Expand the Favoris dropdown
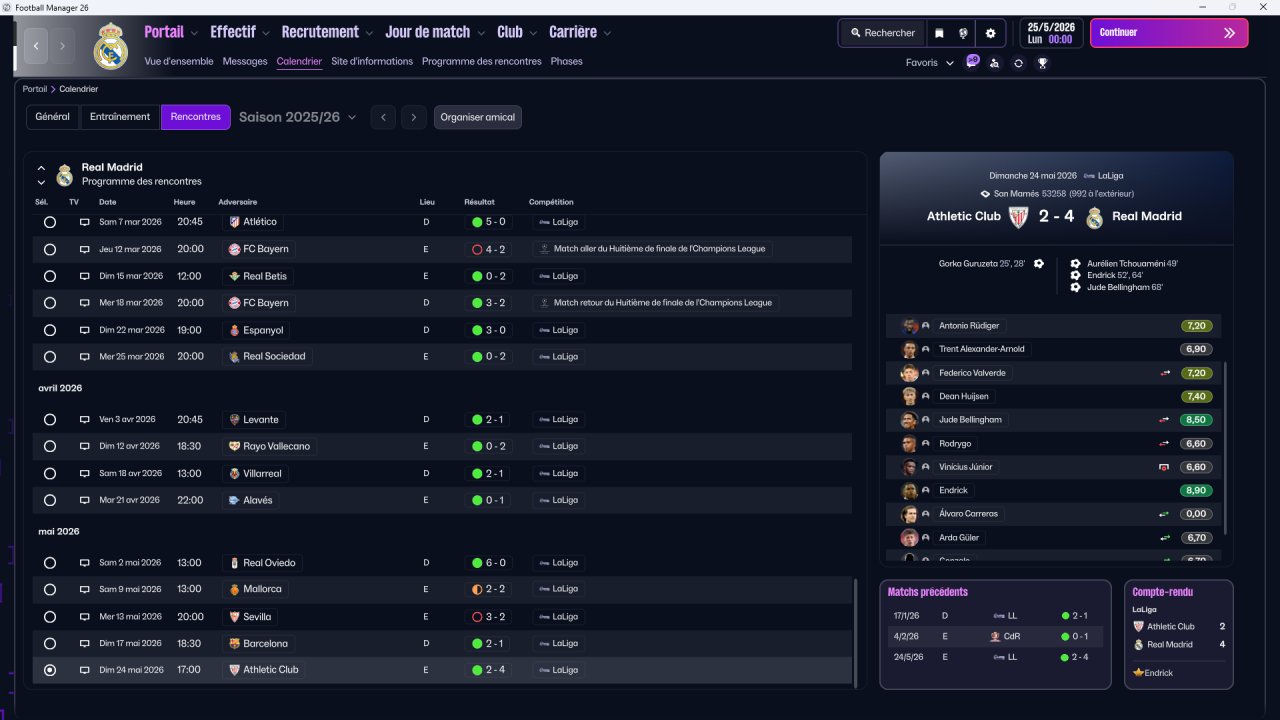1280x720 pixels. (930, 63)
